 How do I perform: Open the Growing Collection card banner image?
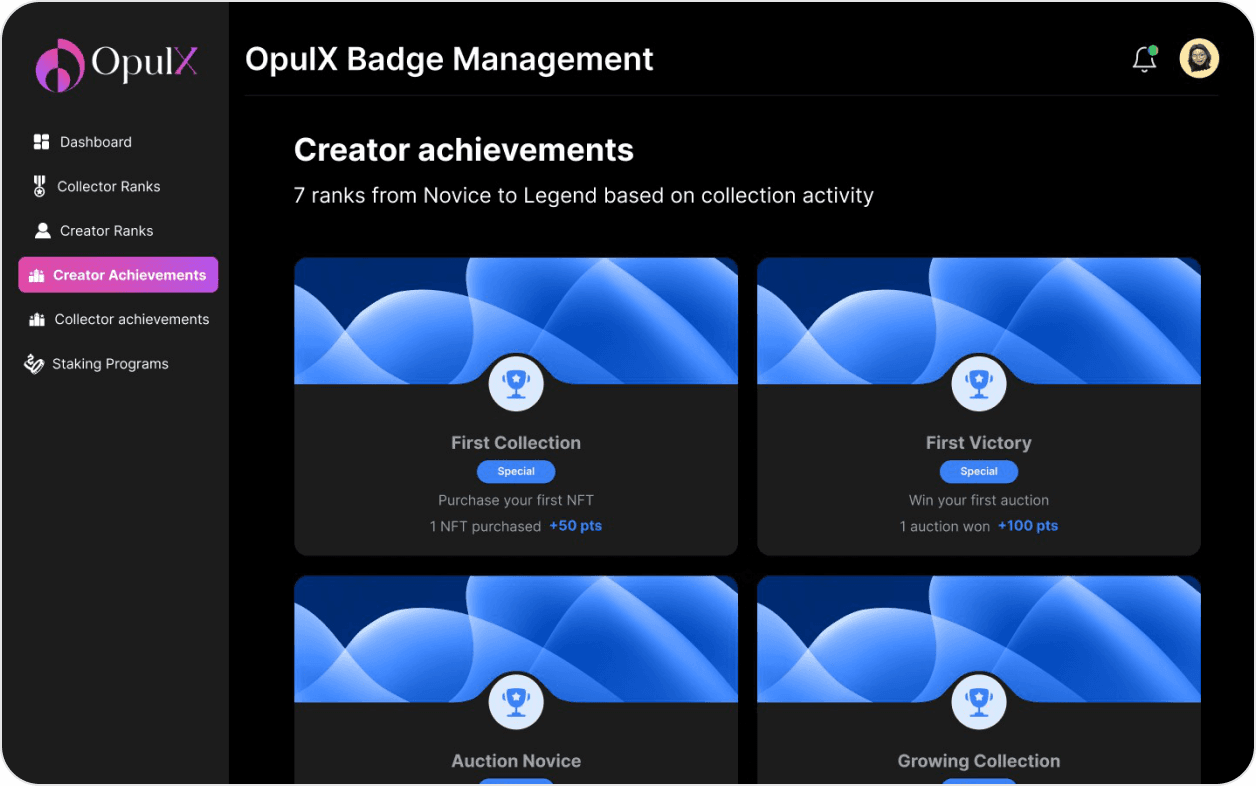pos(979,639)
